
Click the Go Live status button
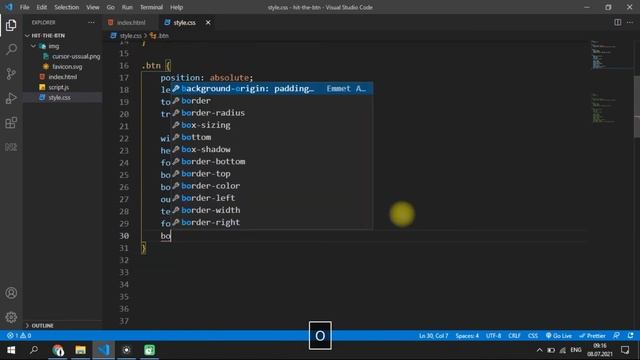tap(558, 336)
